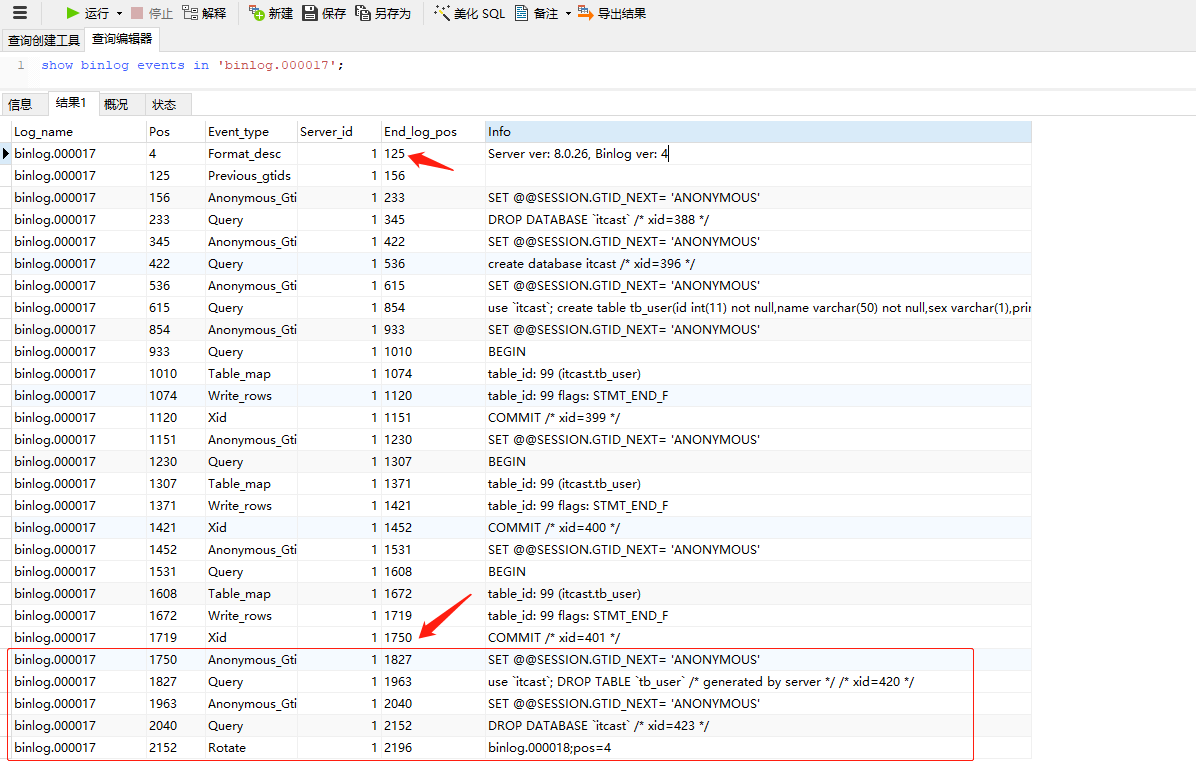Expand the Run dropdown arrow

119,14
